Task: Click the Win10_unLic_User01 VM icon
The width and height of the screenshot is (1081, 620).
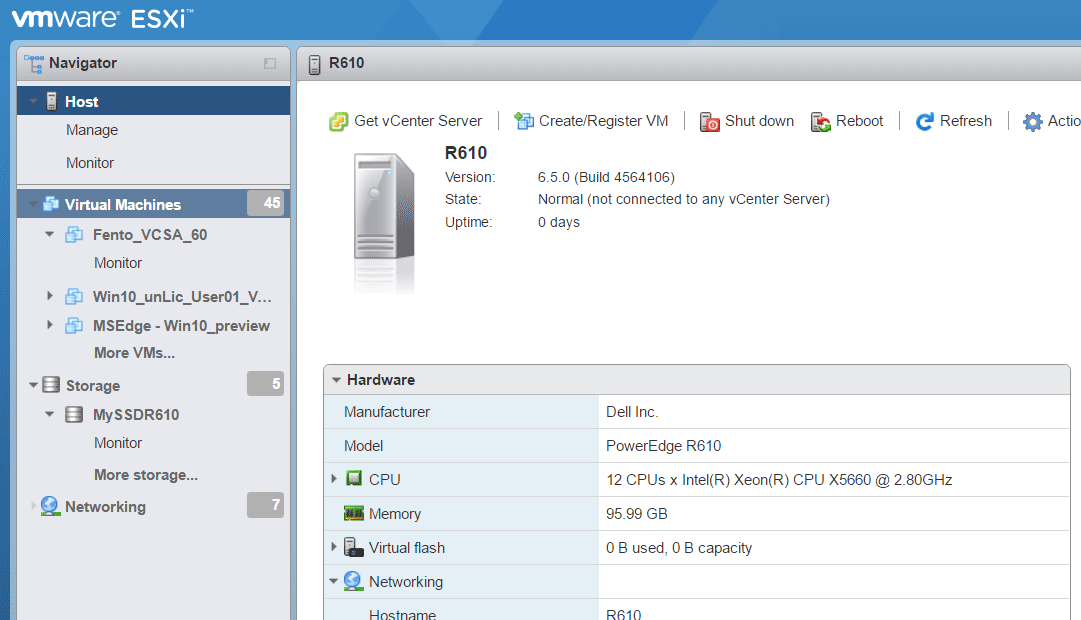Action: 74,297
